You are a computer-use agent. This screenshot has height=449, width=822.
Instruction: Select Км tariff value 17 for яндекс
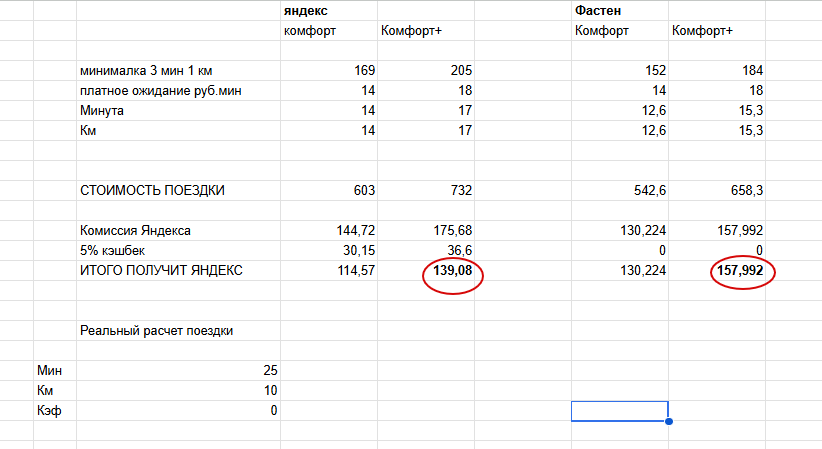pyautogui.click(x=465, y=130)
